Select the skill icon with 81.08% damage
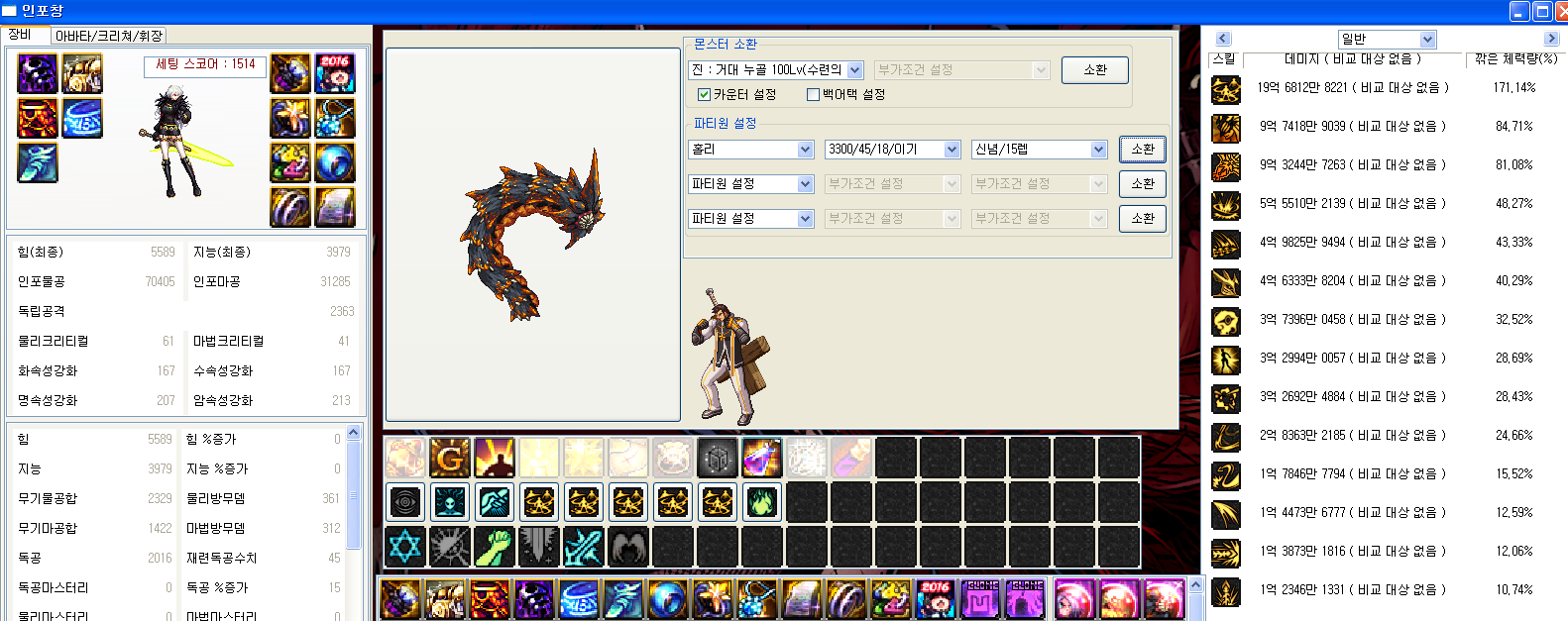This screenshot has width=1568, height=621. 1226,166
